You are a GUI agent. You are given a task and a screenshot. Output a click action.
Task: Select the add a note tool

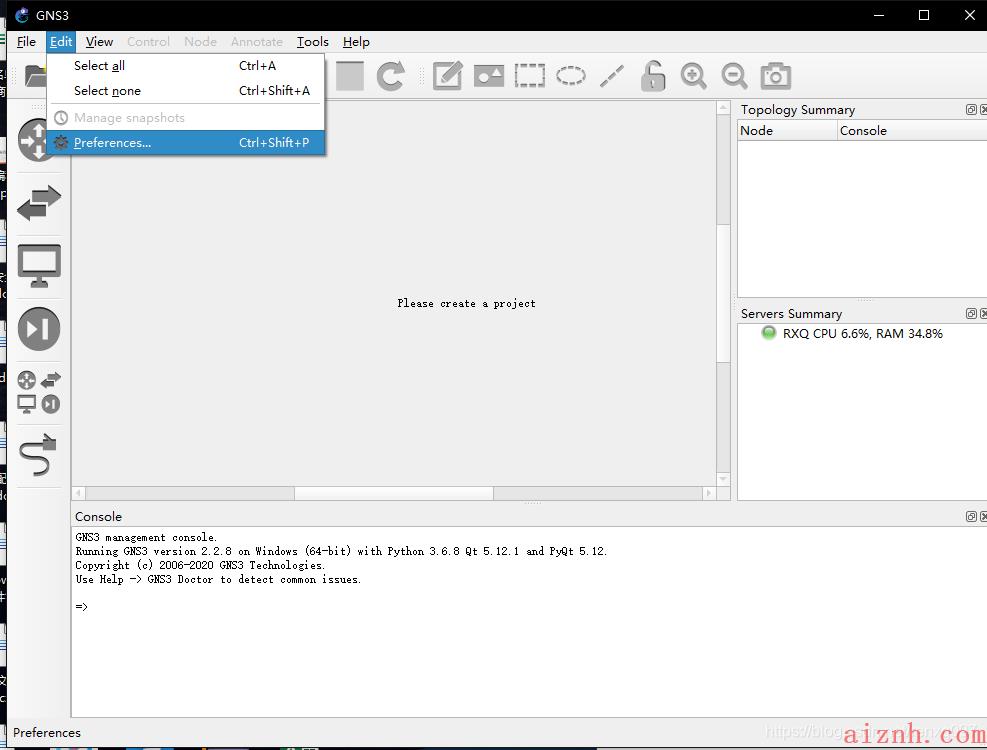pyautogui.click(x=448, y=76)
